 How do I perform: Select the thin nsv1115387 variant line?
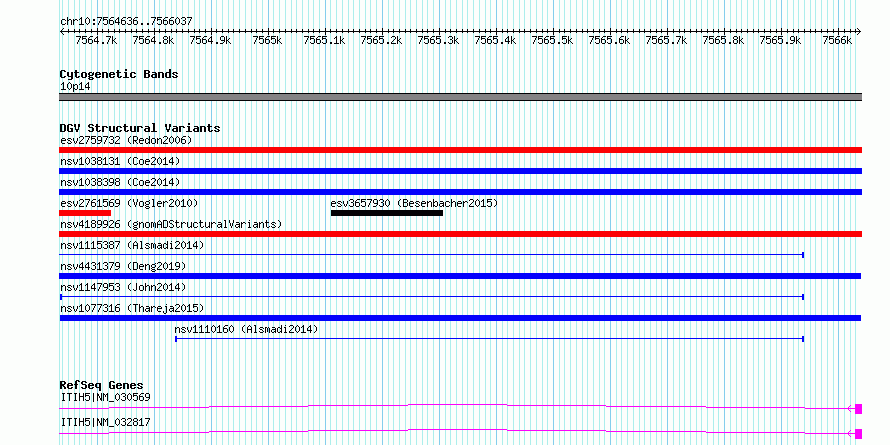pyautogui.click(x=431, y=255)
